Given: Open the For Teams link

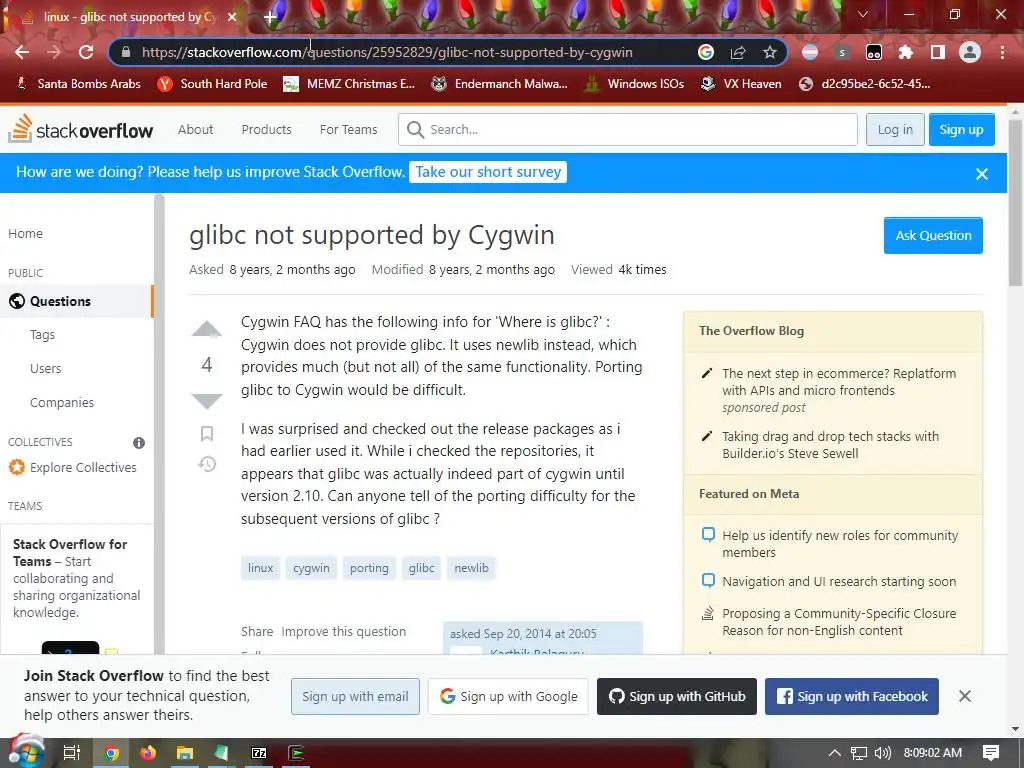Looking at the screenshot, I should pyautogui.click(x=348, y=129).
